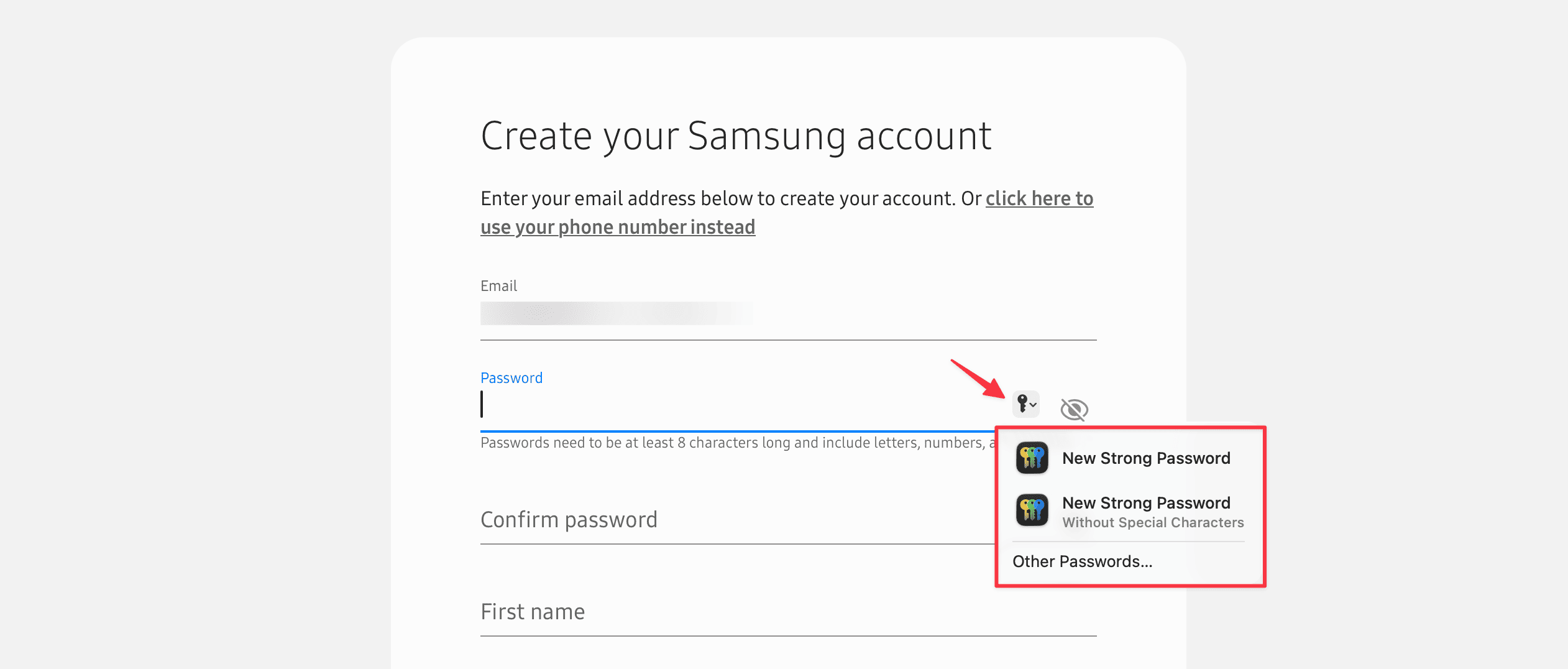This screenshot has height=669, width=1568.
Task: Click the Without Special Characters subtitle
Action: (1152, 523)
